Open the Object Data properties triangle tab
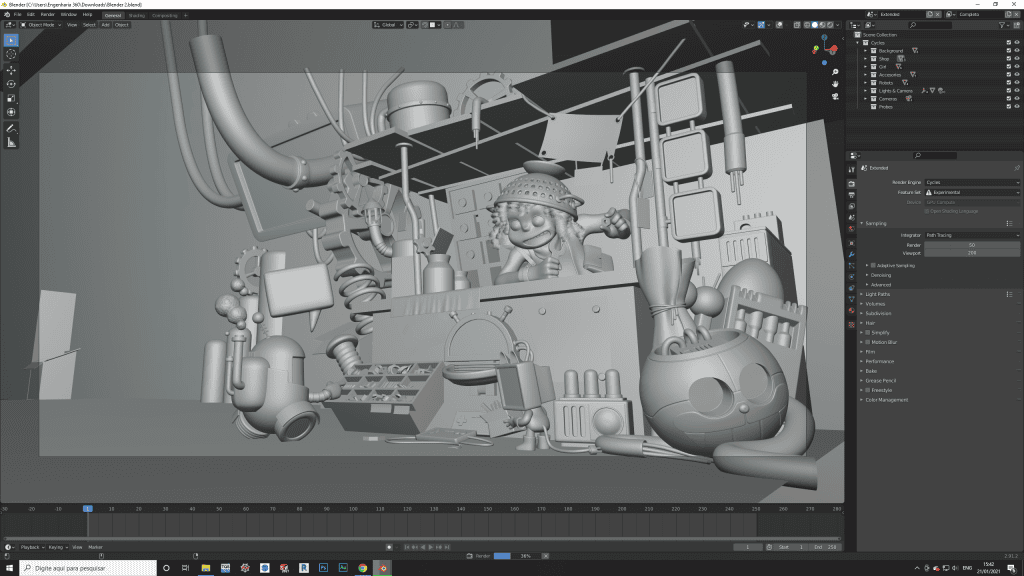Image resolution: width=1024 pixels, height=576 pixels. pyautogui.click(x=852, y=300)
